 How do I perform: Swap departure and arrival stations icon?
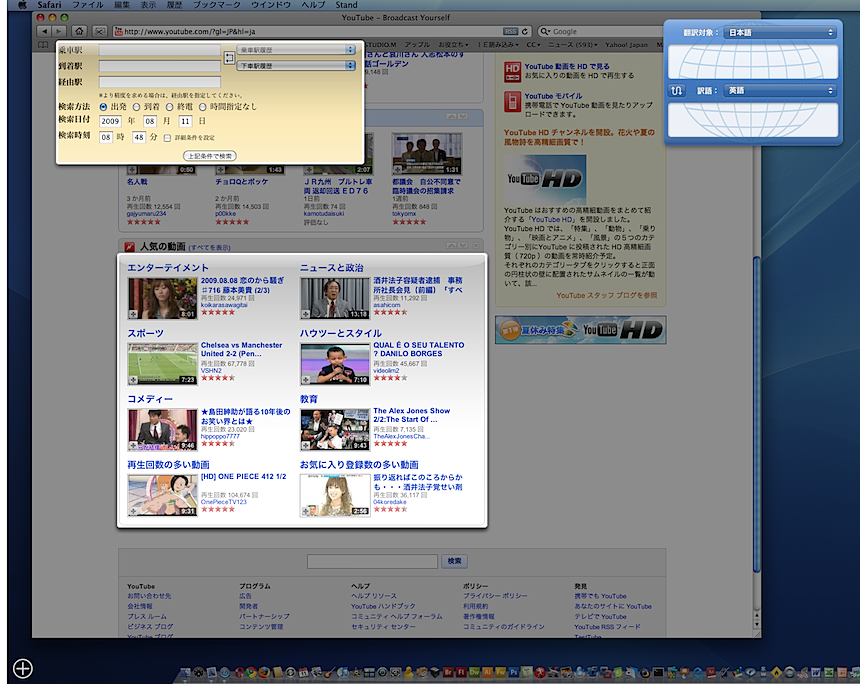tap(229, 58)
